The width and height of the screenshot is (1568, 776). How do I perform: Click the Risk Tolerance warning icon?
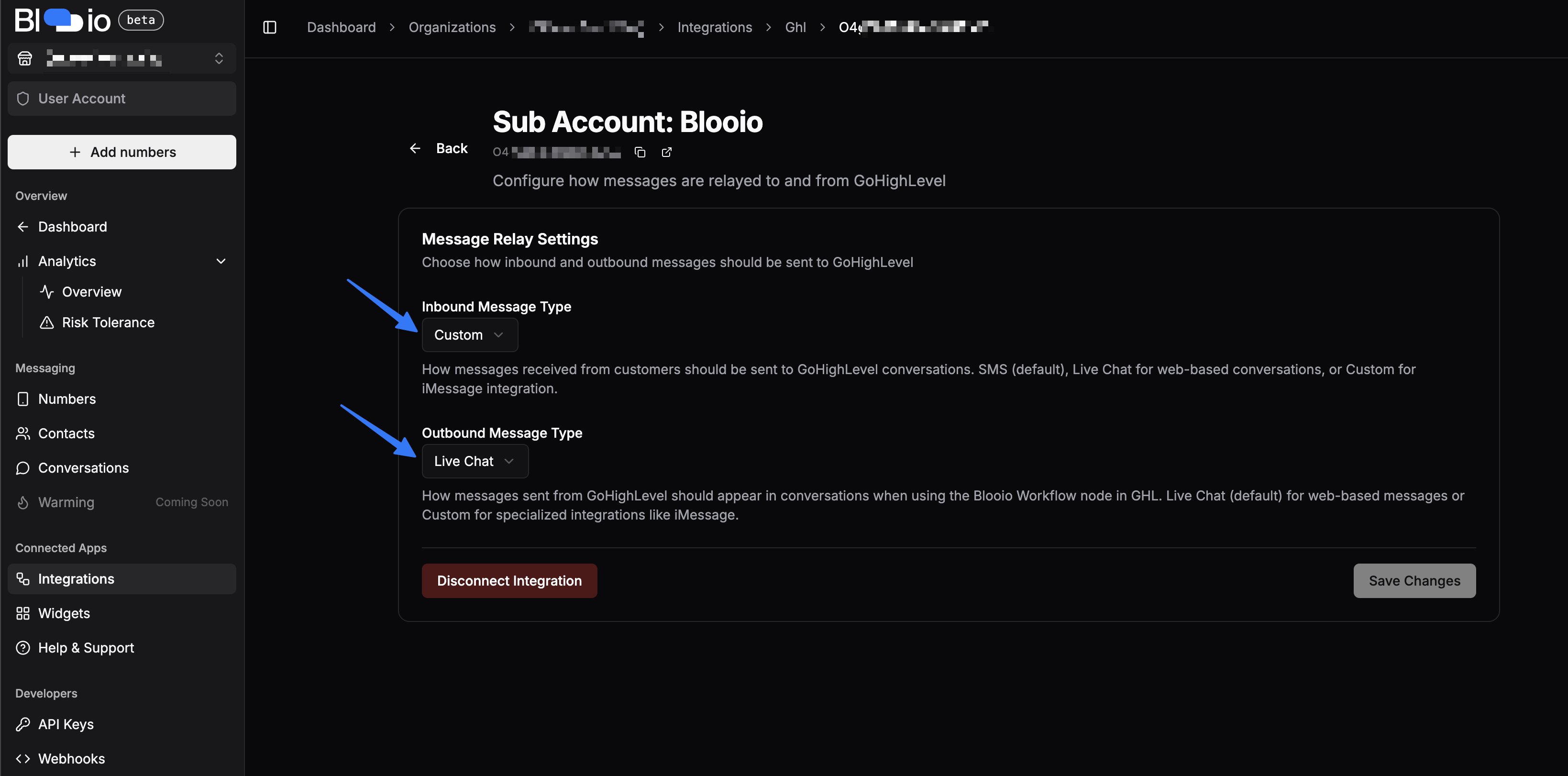(x=47, y=322)
